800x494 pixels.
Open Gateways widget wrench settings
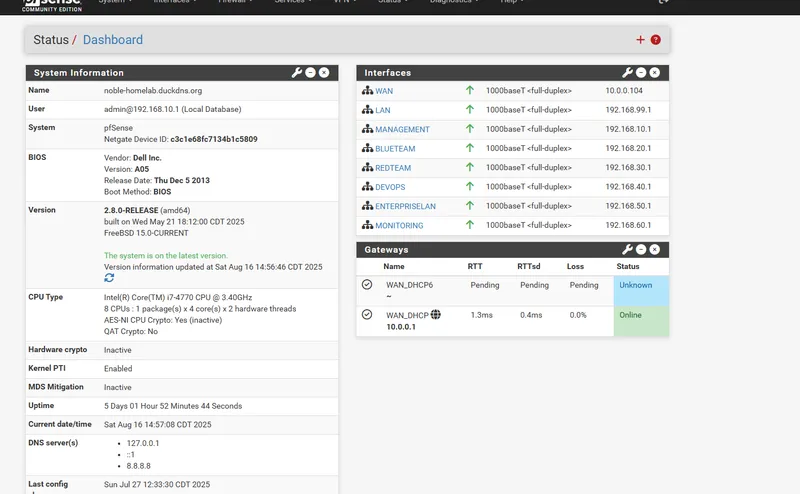click(628, 249)
